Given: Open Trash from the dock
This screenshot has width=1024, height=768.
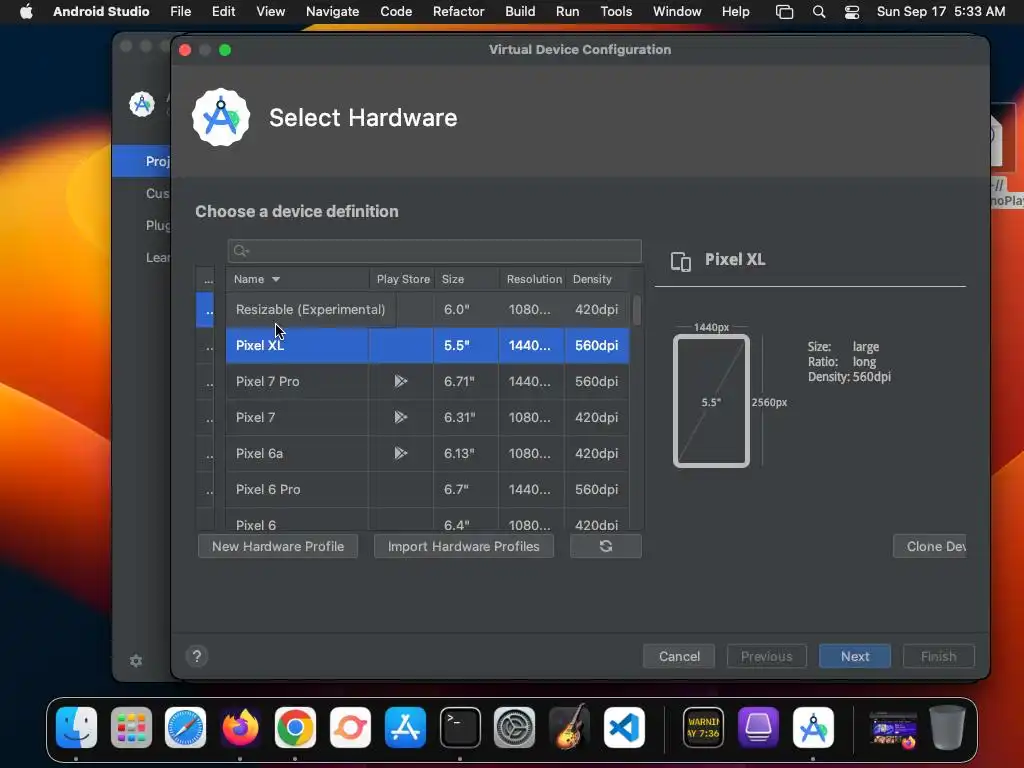Looking at the screenshot, I should click(x=947, y=727).
